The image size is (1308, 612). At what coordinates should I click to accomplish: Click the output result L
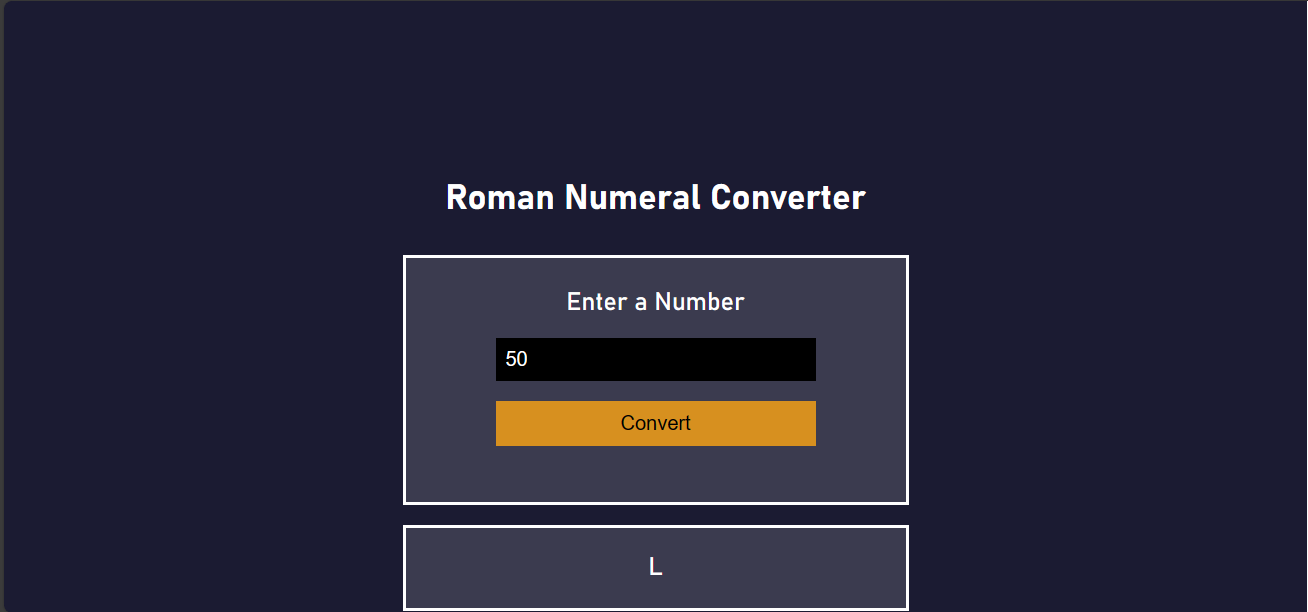coord(656,567)
